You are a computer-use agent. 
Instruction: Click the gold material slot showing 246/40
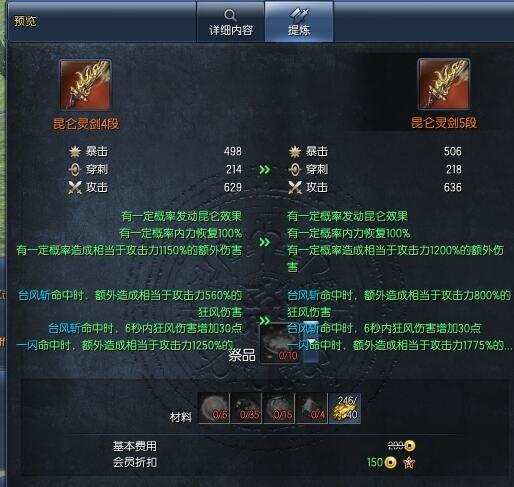tap(345, 408)
